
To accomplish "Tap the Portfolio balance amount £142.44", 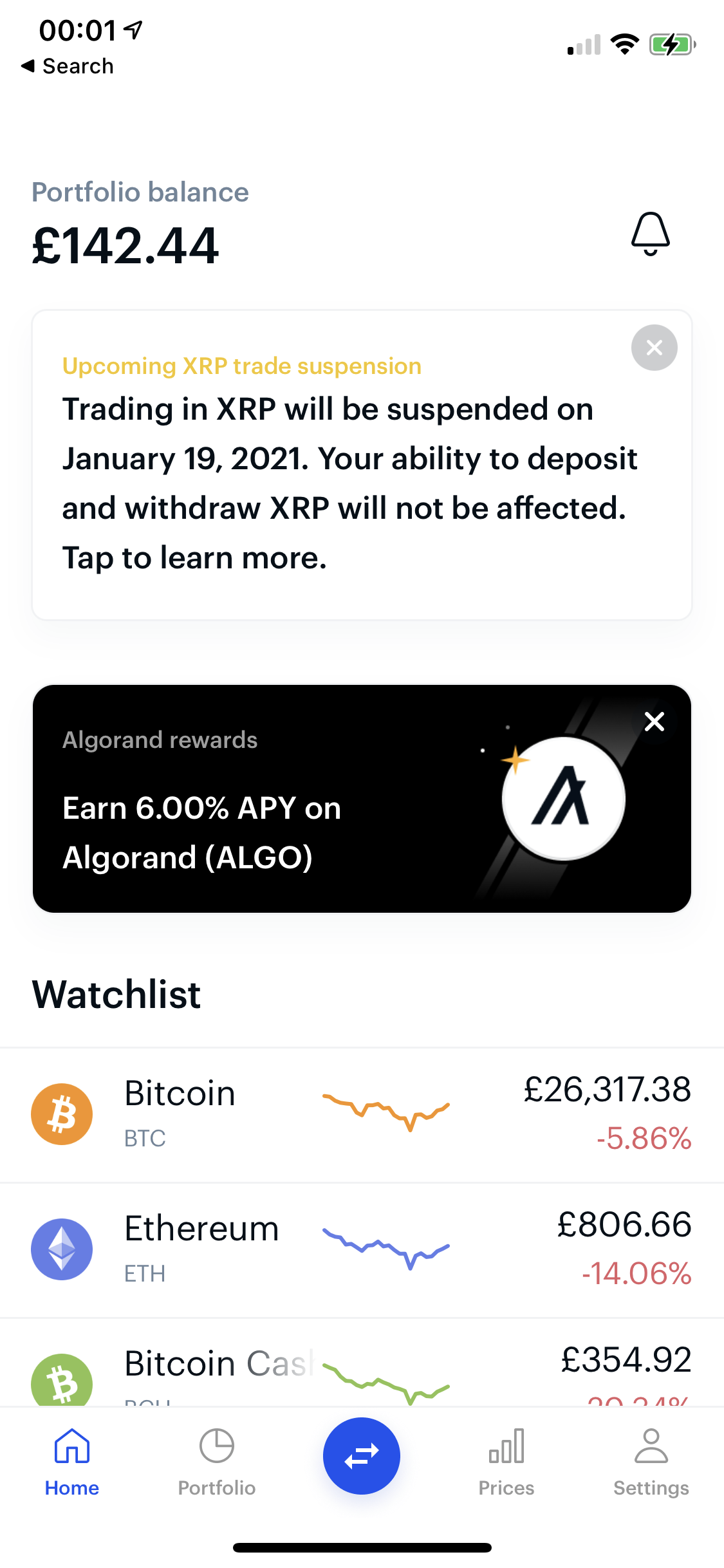I will tap(125, 246).
